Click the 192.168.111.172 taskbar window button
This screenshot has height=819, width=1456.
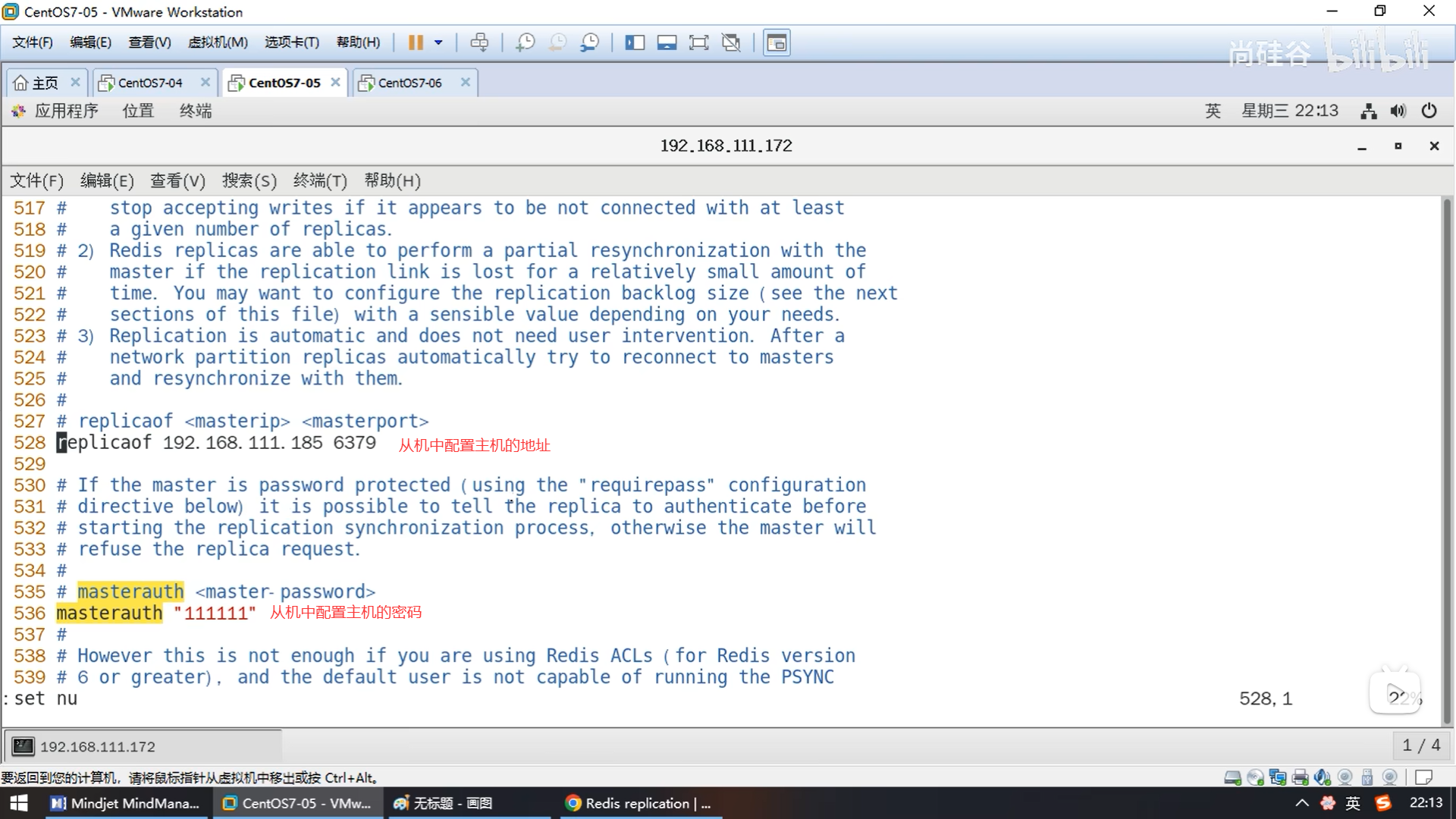point(97,746)
